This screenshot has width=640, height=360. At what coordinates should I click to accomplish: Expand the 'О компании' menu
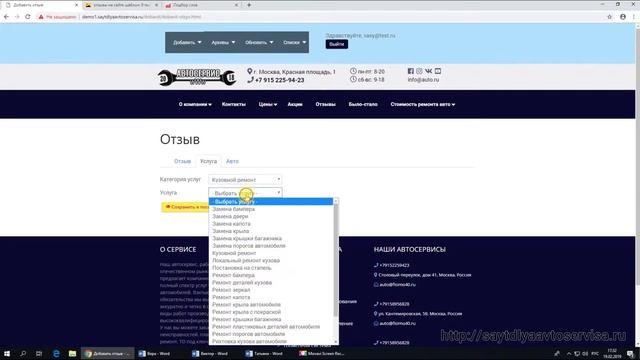tap(195, 104)
